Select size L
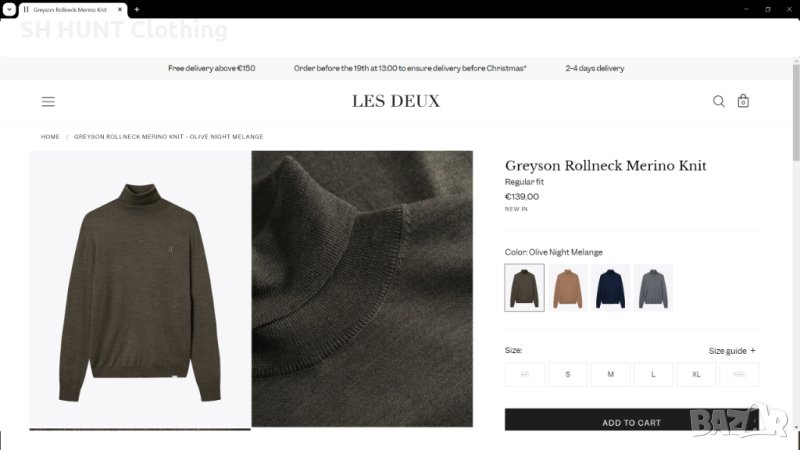The width and height of the screenshot is (800, 450). click(x=653, y=374)
